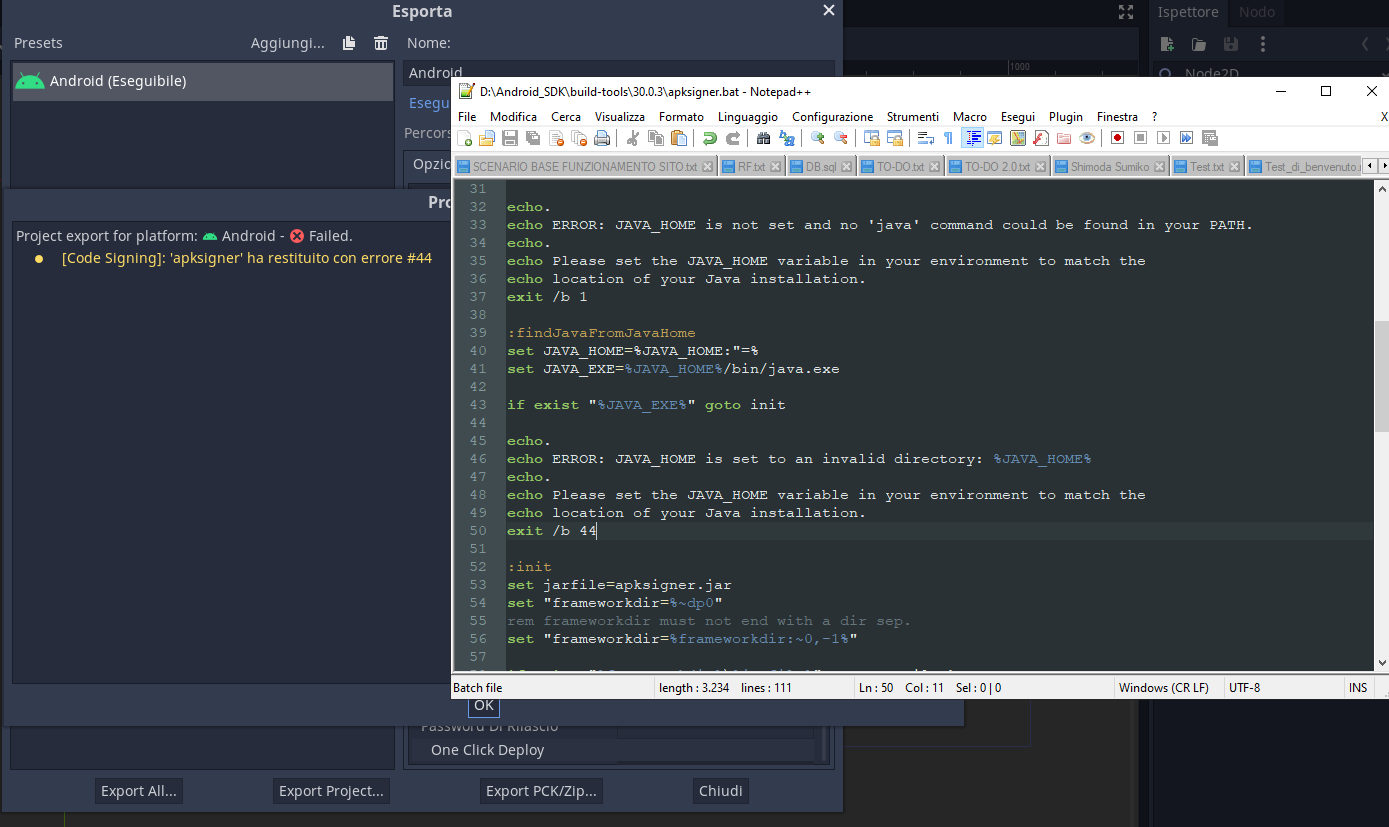Click the Inspector back-history chevron

point(1365,44)
